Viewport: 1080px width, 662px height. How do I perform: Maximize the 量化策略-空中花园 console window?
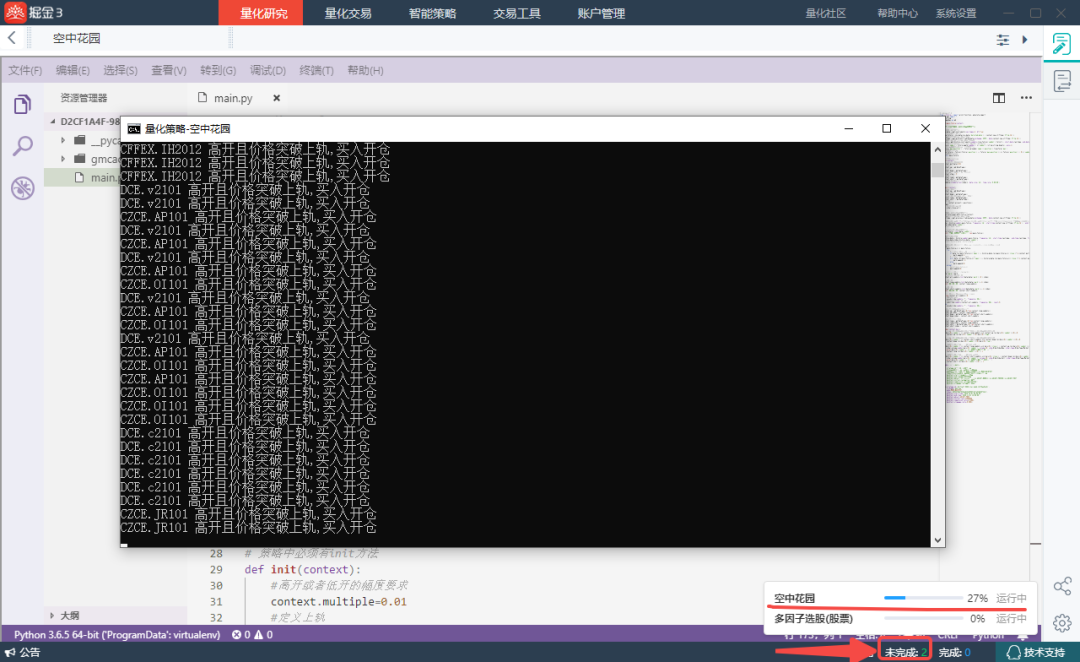886,128
